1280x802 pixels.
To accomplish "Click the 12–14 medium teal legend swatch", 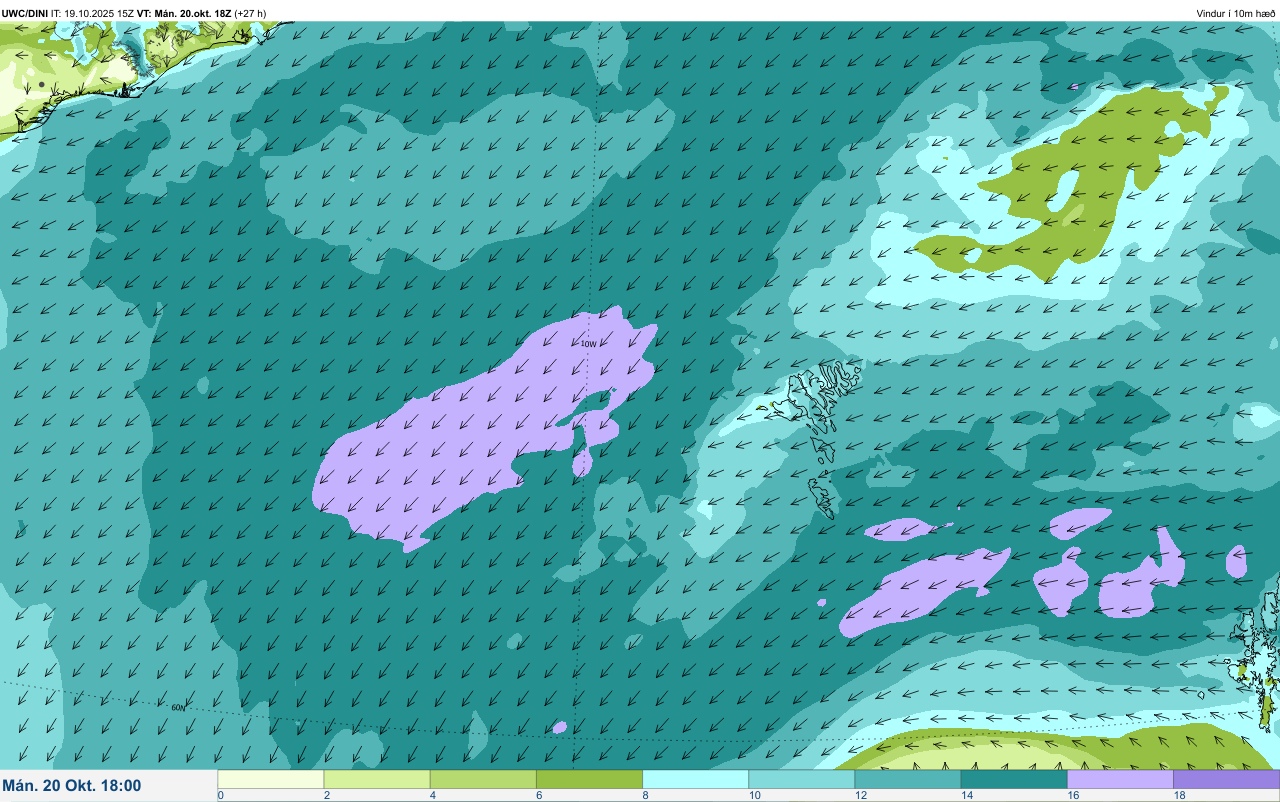I will click(x=907, y=779).
